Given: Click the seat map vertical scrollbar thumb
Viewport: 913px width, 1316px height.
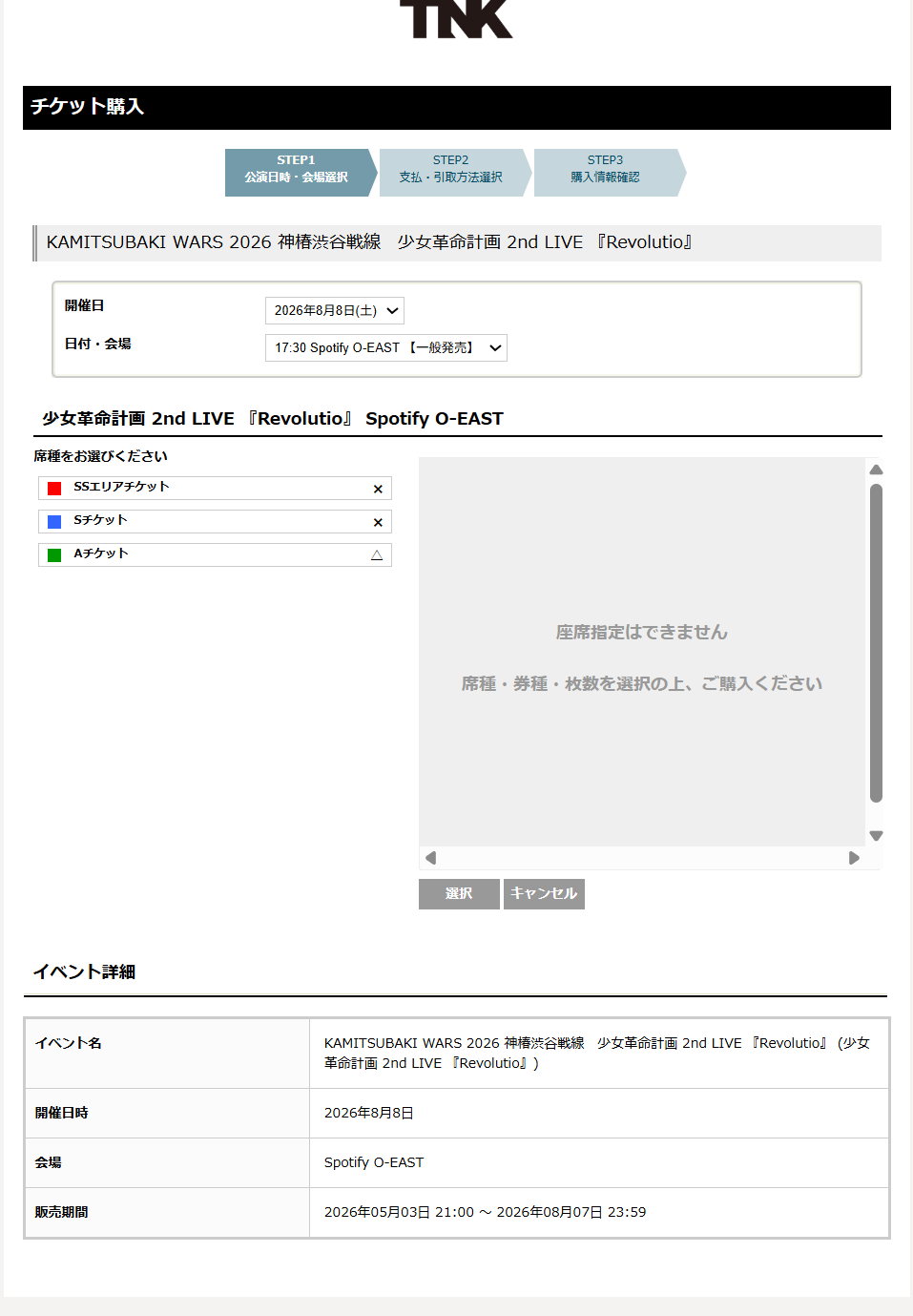Looking at the screenshot, I should point(876,643).
